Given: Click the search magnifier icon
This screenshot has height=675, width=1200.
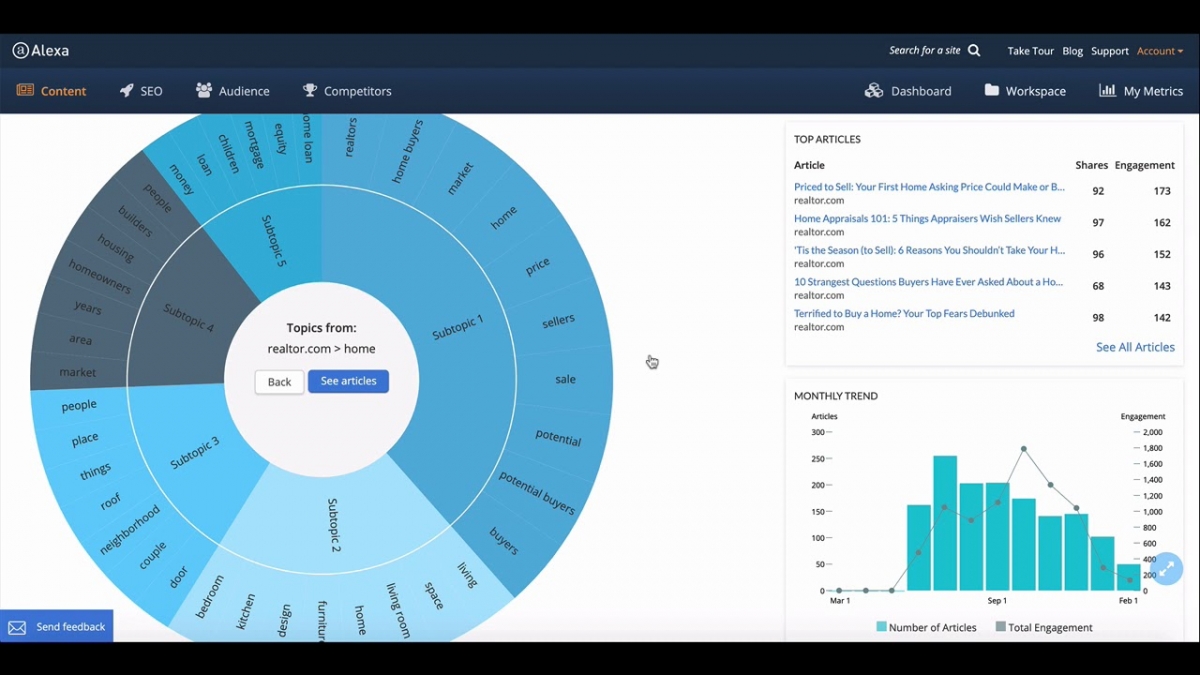Looking at the screenshot, I should click(x=974, y=50).
